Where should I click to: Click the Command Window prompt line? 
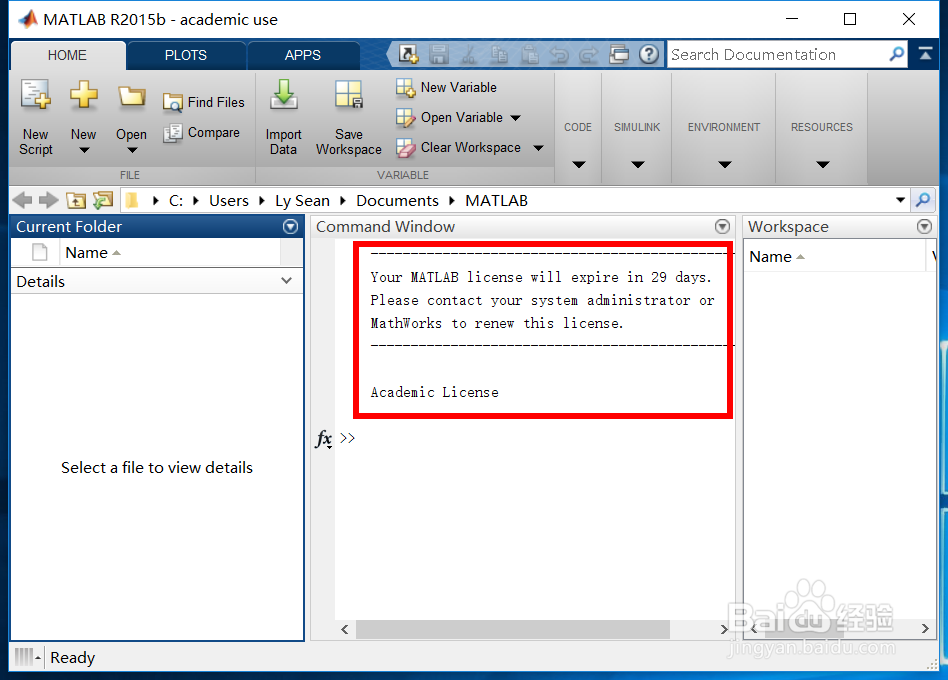point(535,438)
